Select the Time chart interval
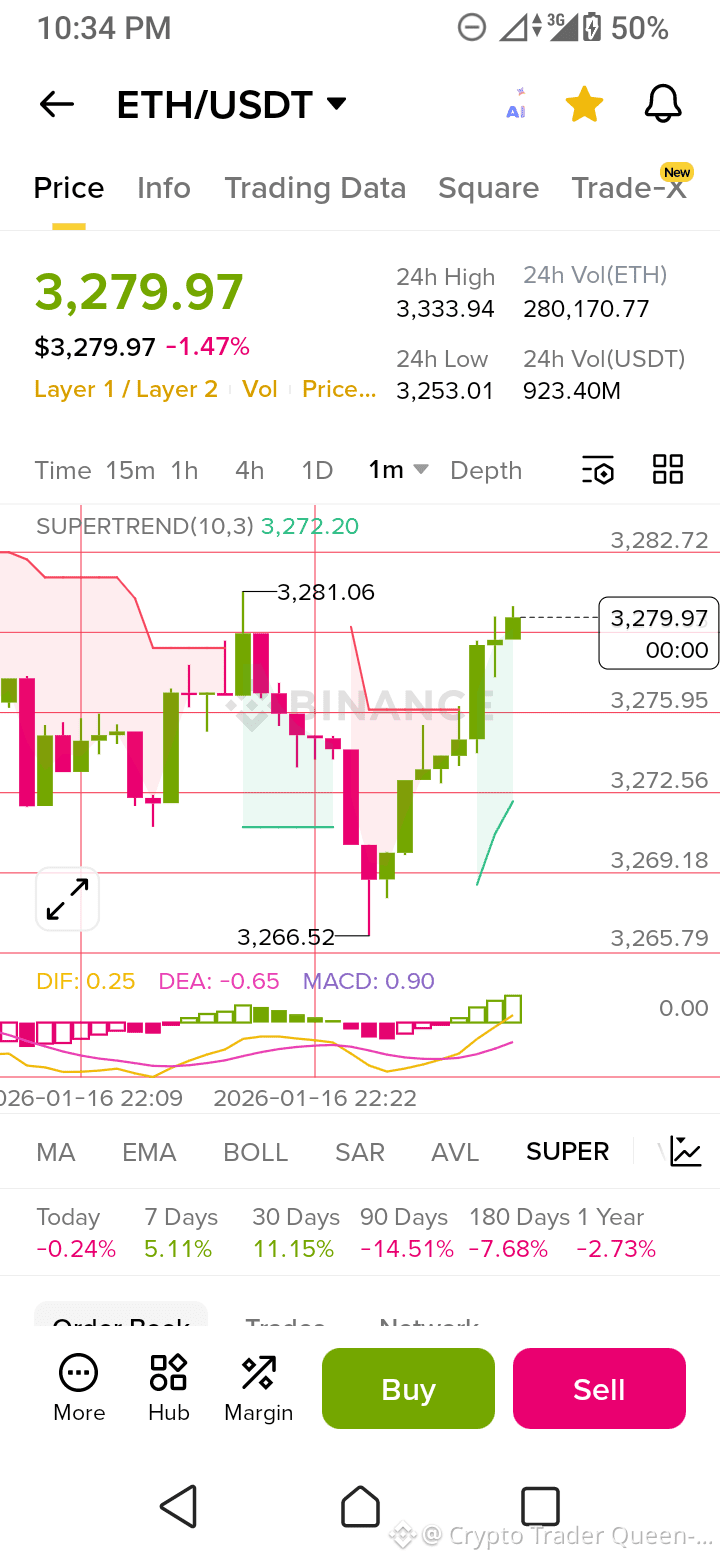720x1560 pixels. [x=63, y=470]
